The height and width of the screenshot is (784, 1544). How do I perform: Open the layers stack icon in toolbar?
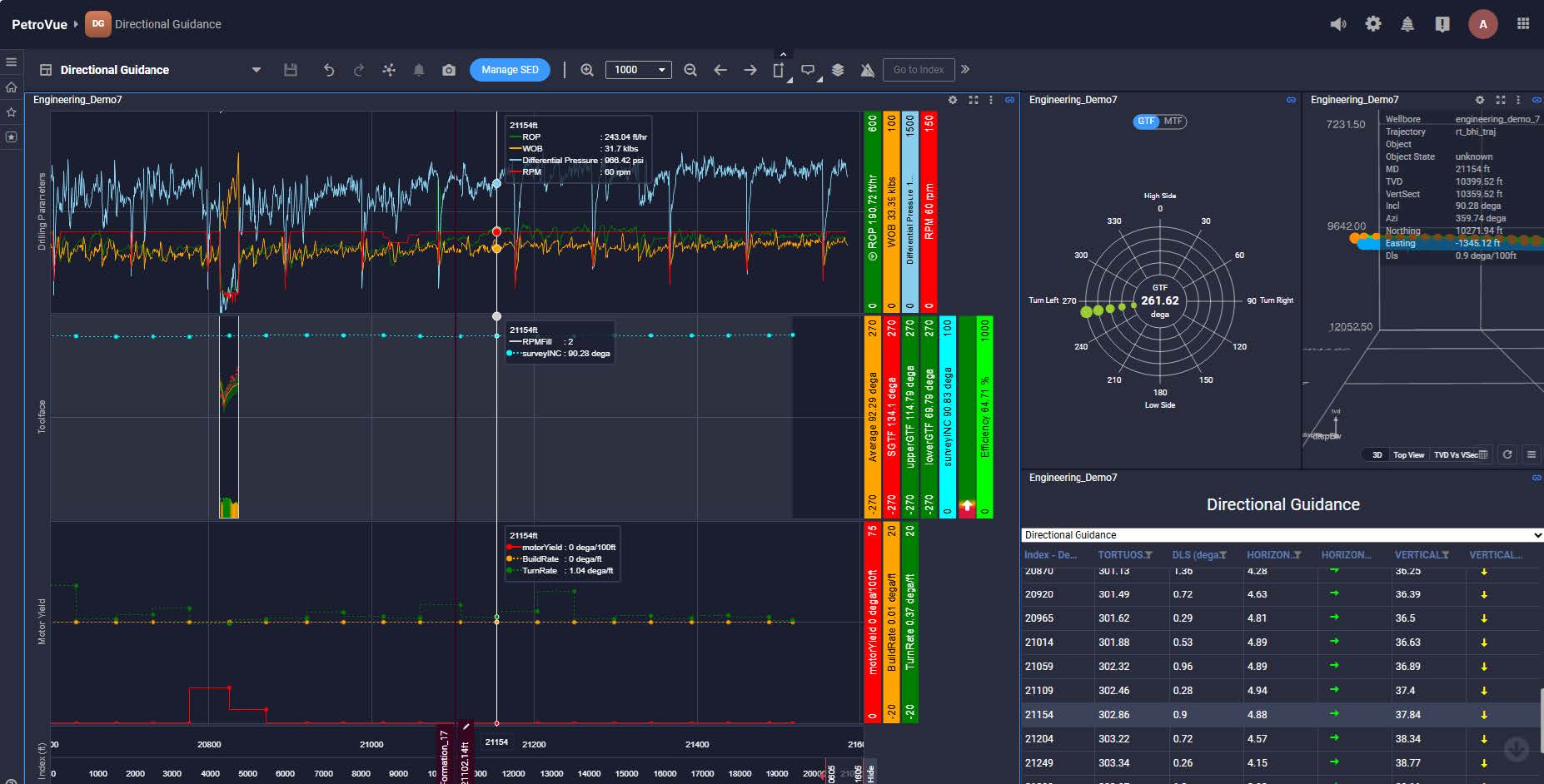tap(838, 70)
